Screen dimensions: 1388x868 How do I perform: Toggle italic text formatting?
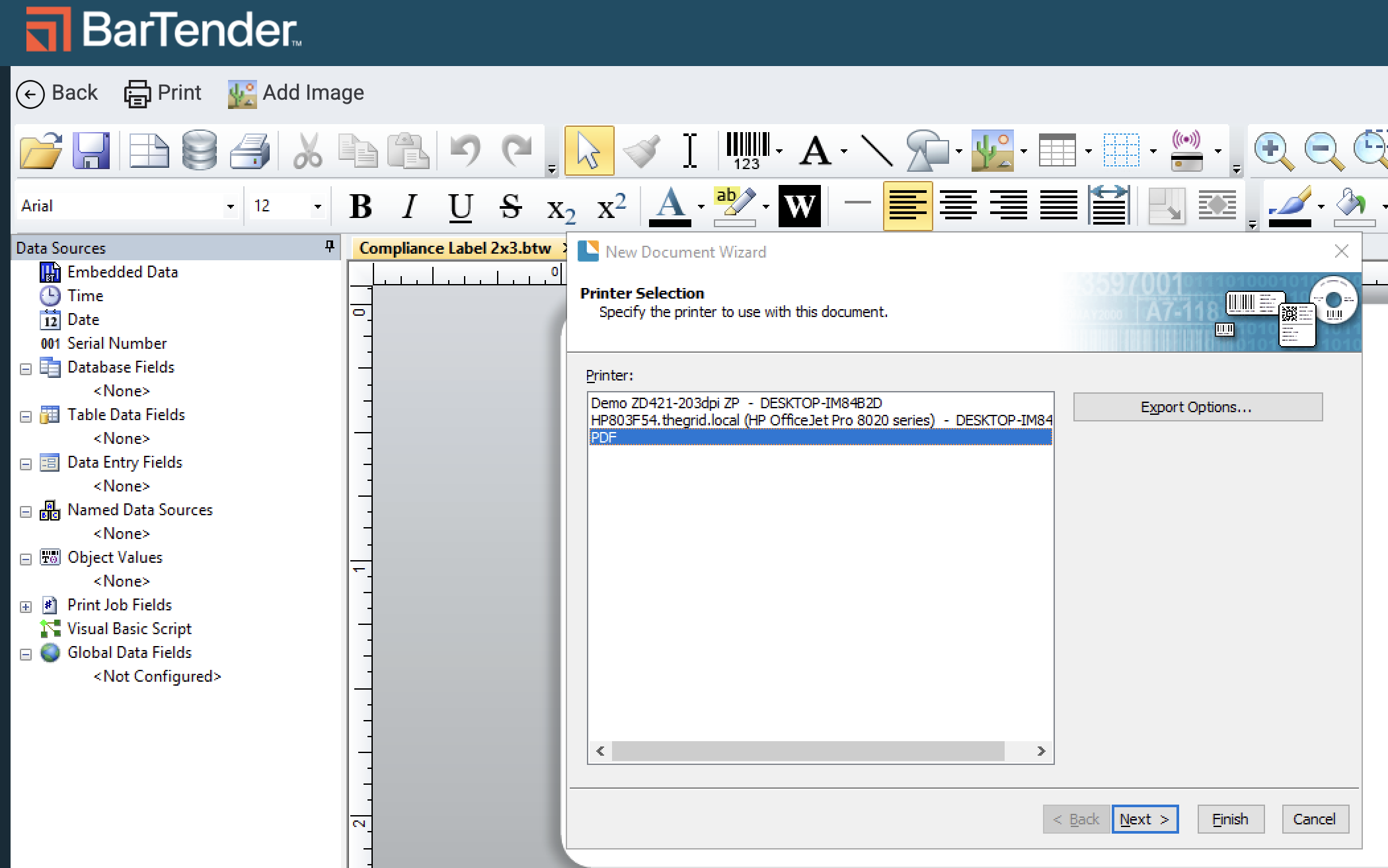click(410, 206)
